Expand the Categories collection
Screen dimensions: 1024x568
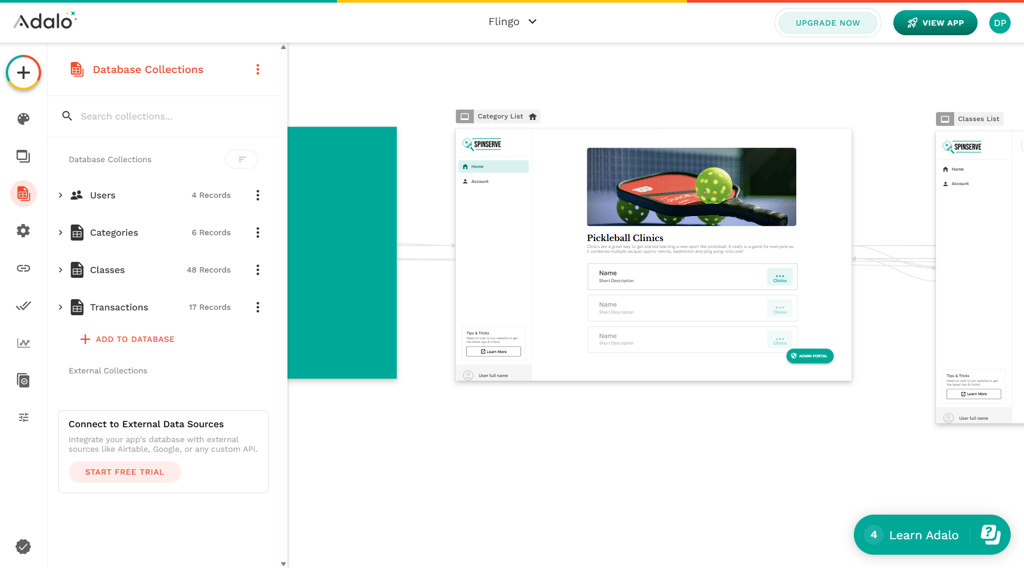pyautogui.click(x=61, y=232)
